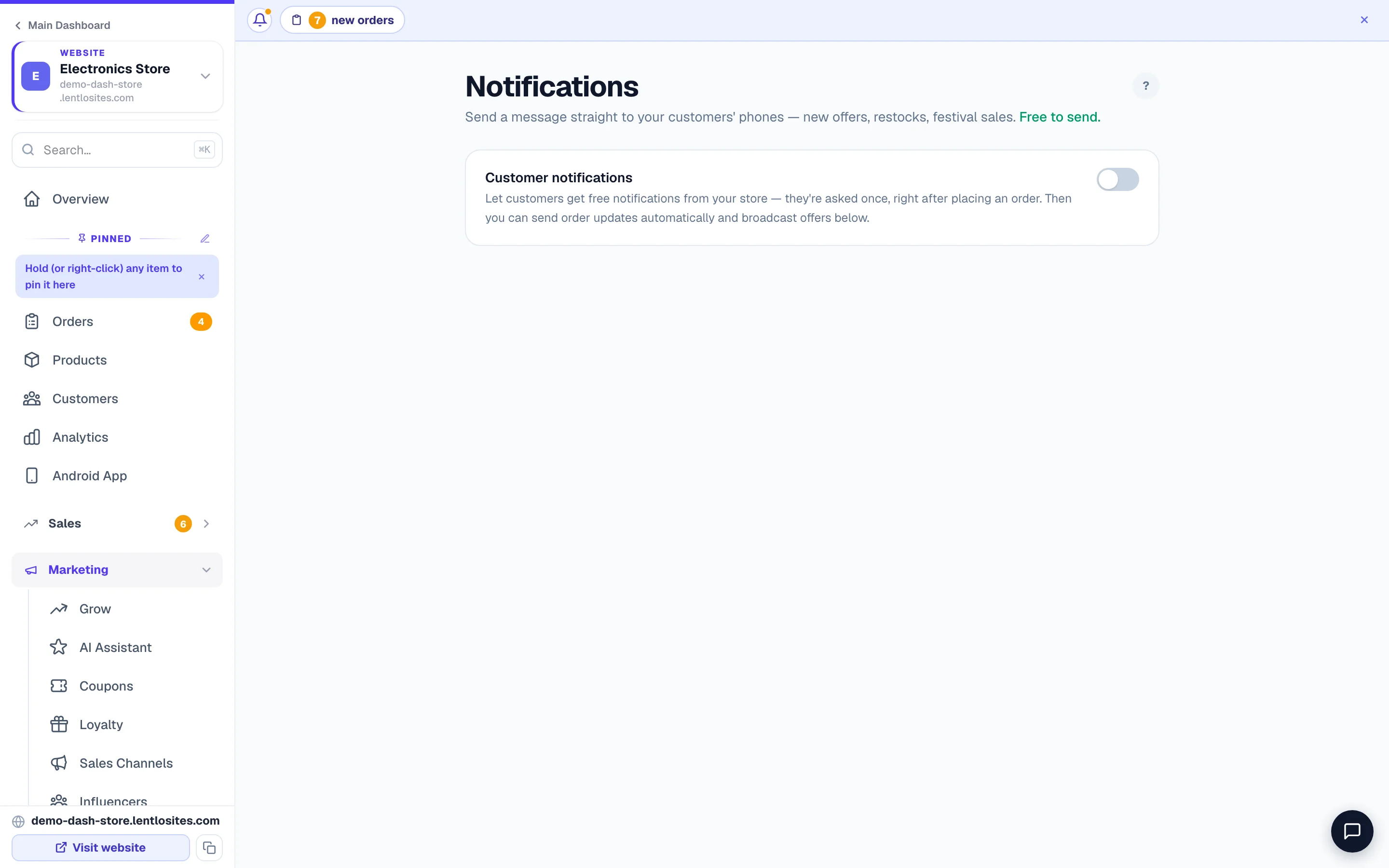The width and height of the screenshot is (1389, 868).
Task: Click the Coupons ticket icon
Action: coord(58,685)
